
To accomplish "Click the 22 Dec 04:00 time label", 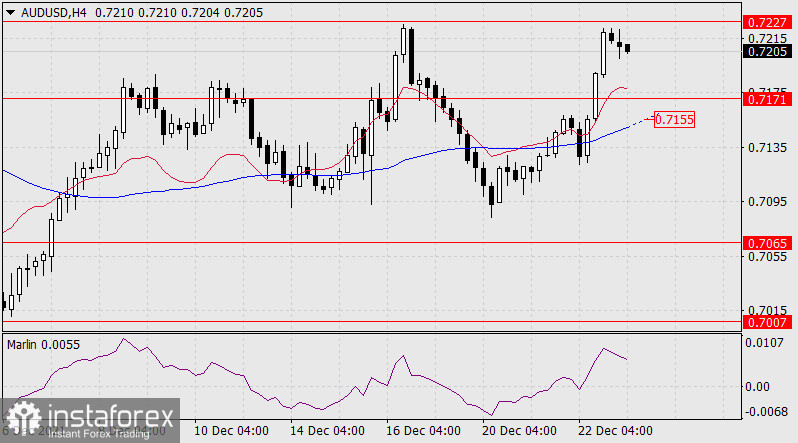I will (x=615, y=431).
